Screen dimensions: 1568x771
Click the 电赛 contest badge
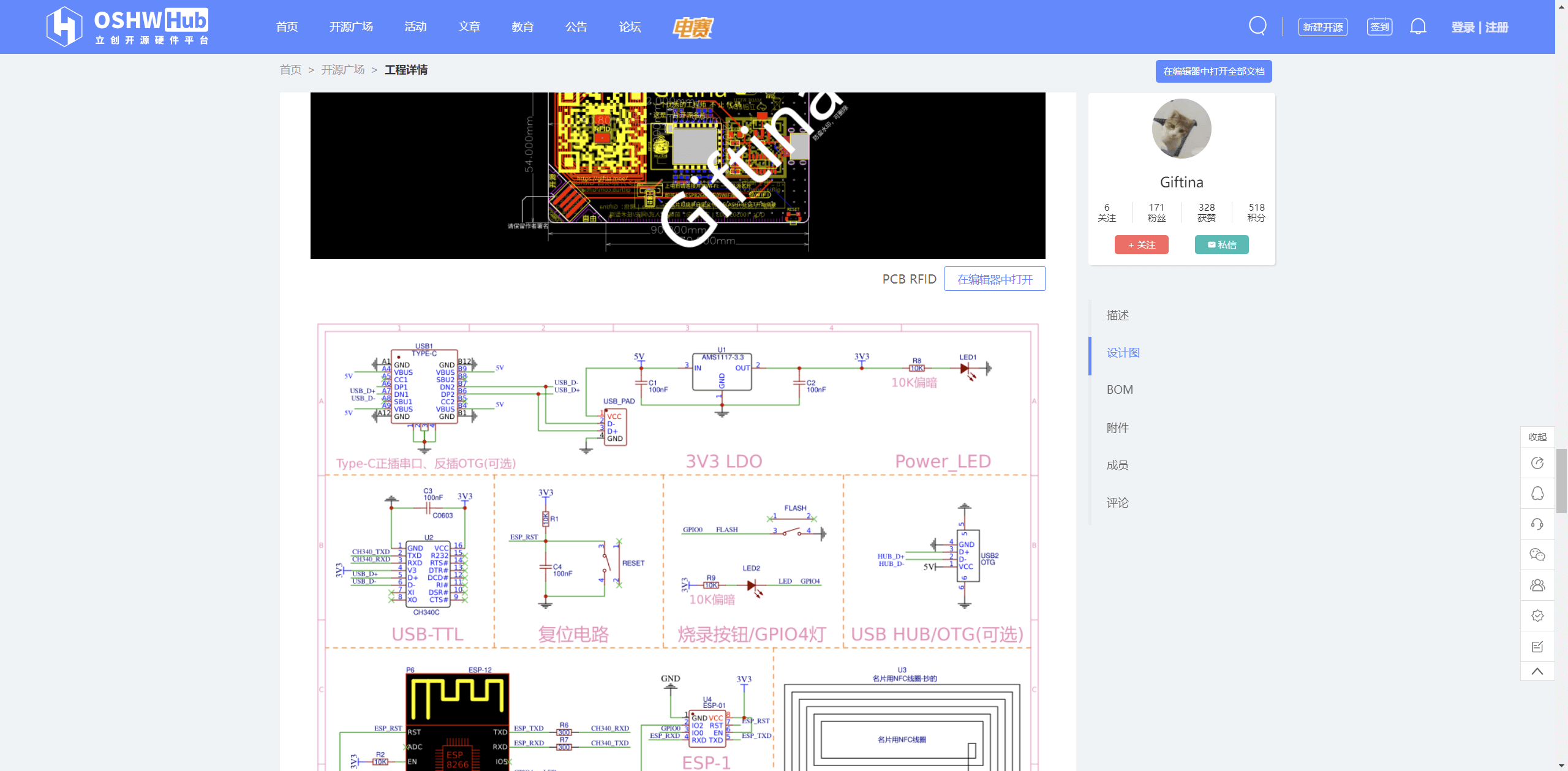(x=693, y=27)
